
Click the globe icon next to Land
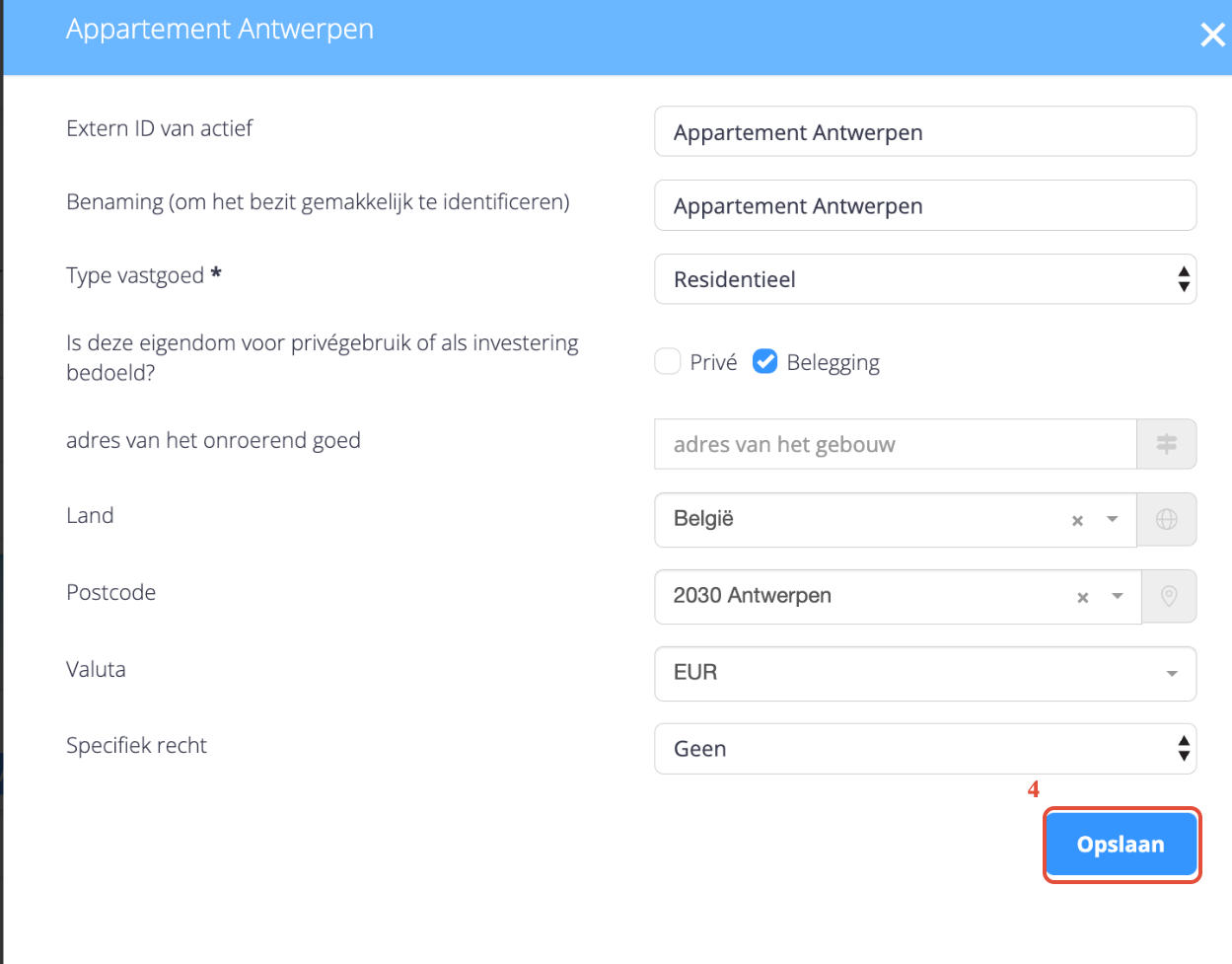tap(1166, 519)
